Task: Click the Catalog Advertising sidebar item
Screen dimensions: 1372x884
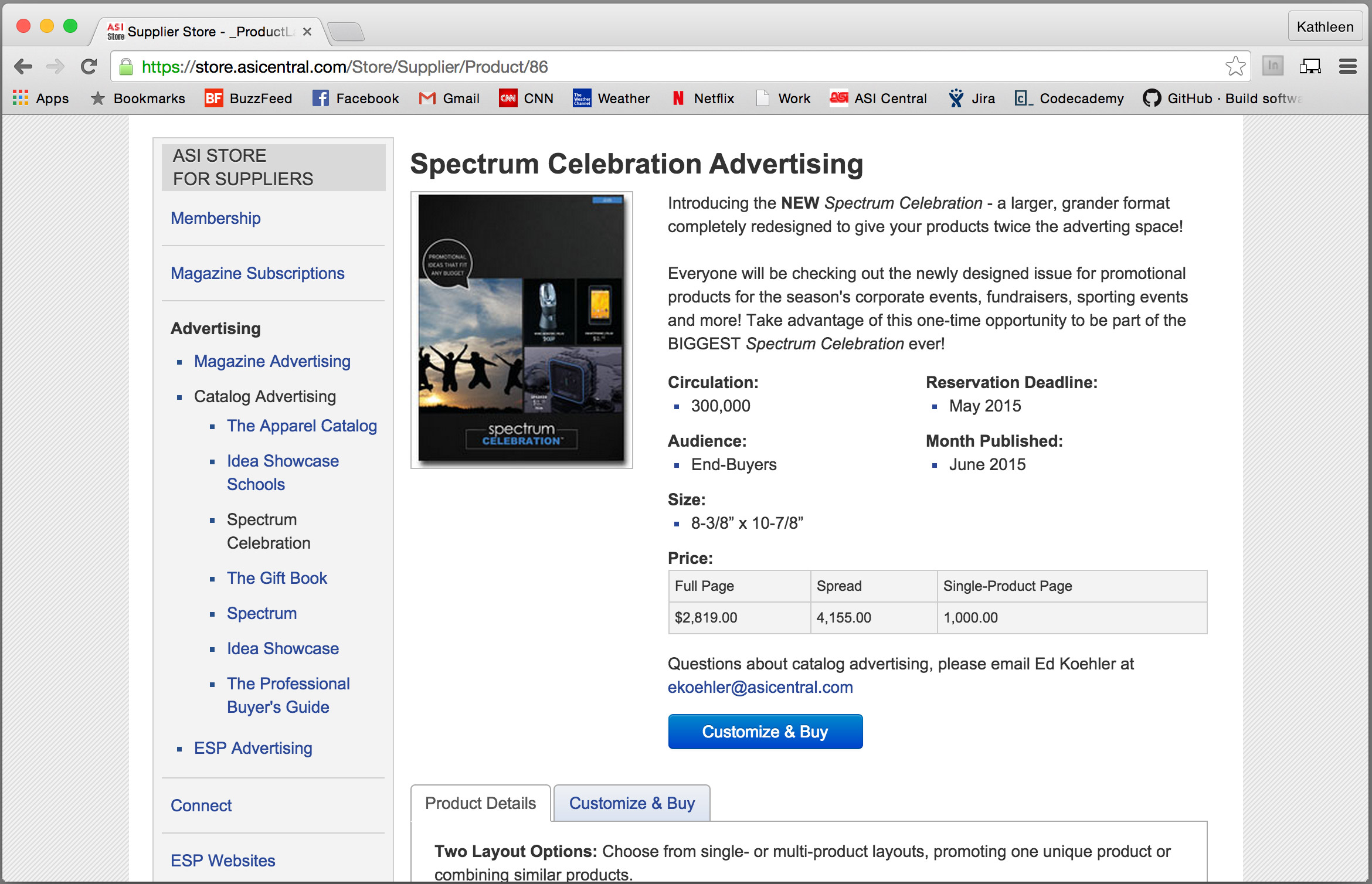Action: 264,396
